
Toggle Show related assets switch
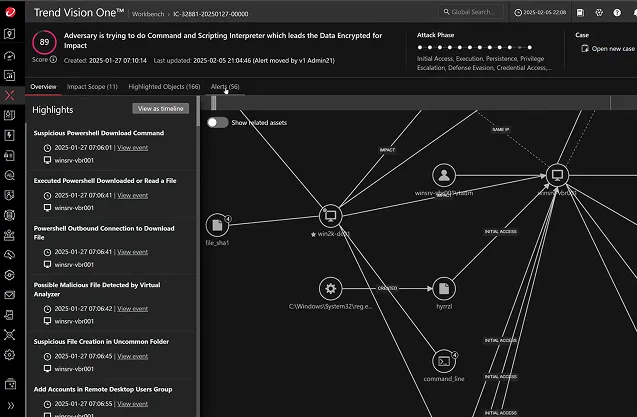pos(217,122)
